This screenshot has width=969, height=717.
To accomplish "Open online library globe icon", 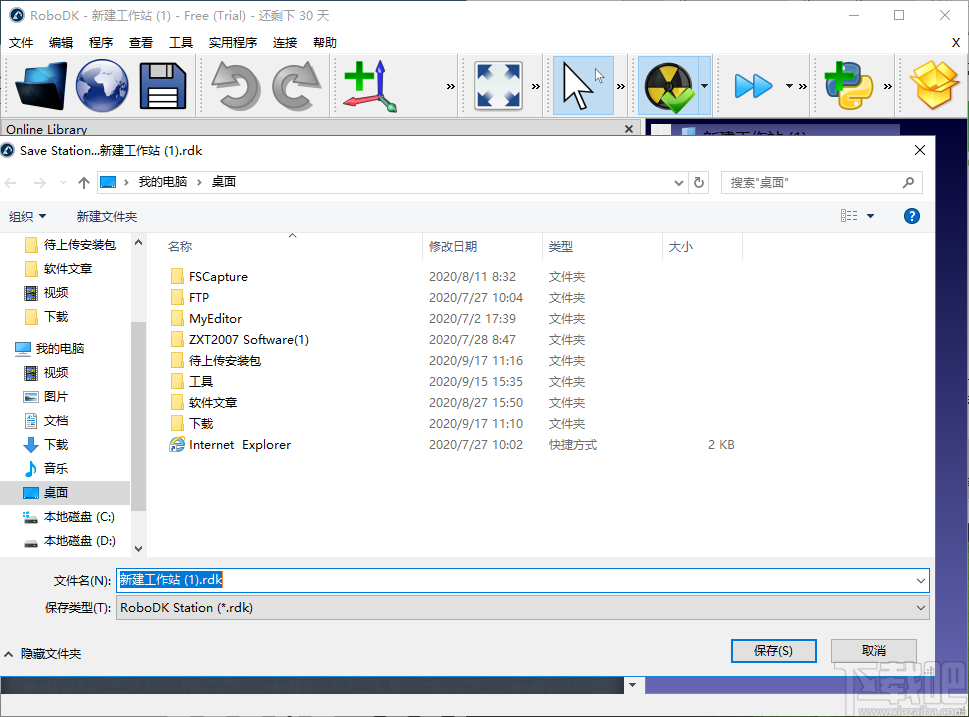I will [x=102, y=86].
